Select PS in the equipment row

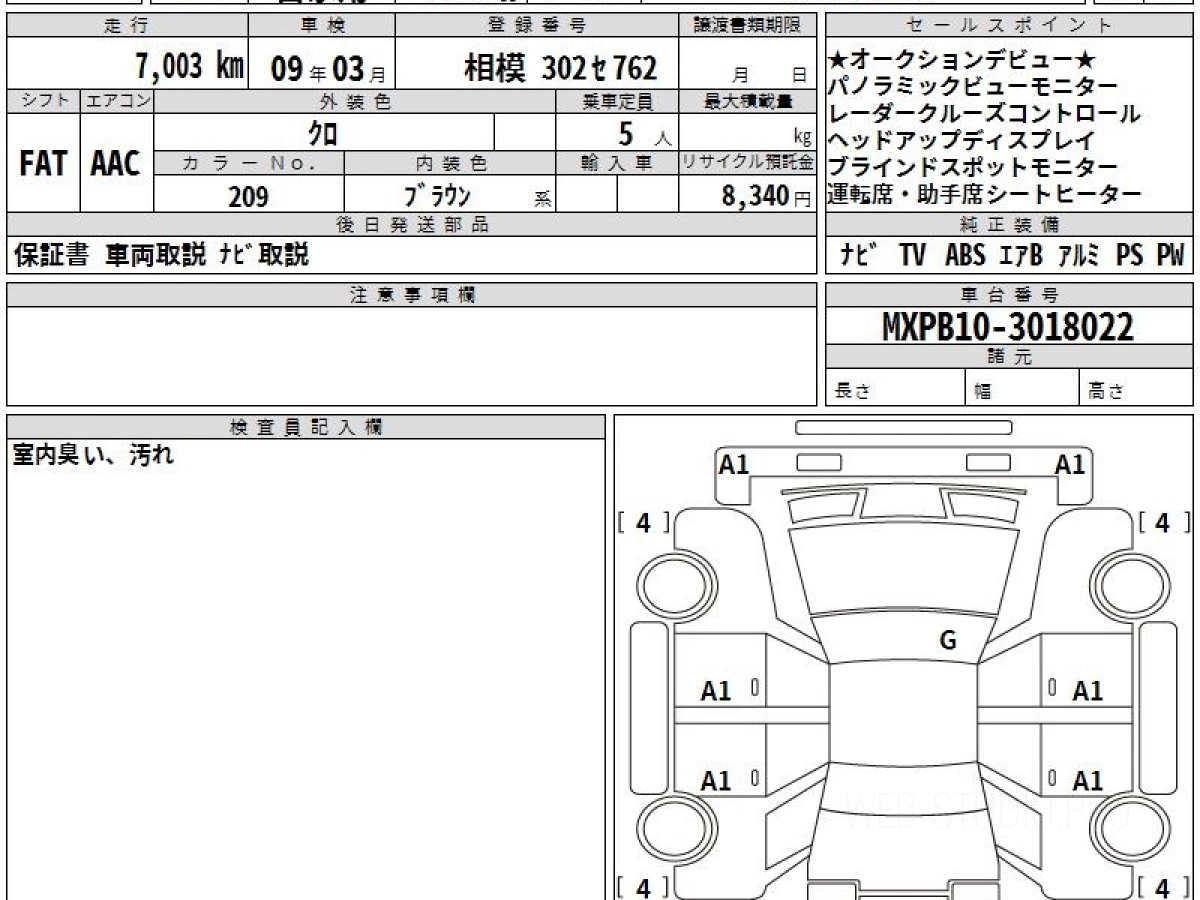pyautogui.click(x=1130, y=256)
